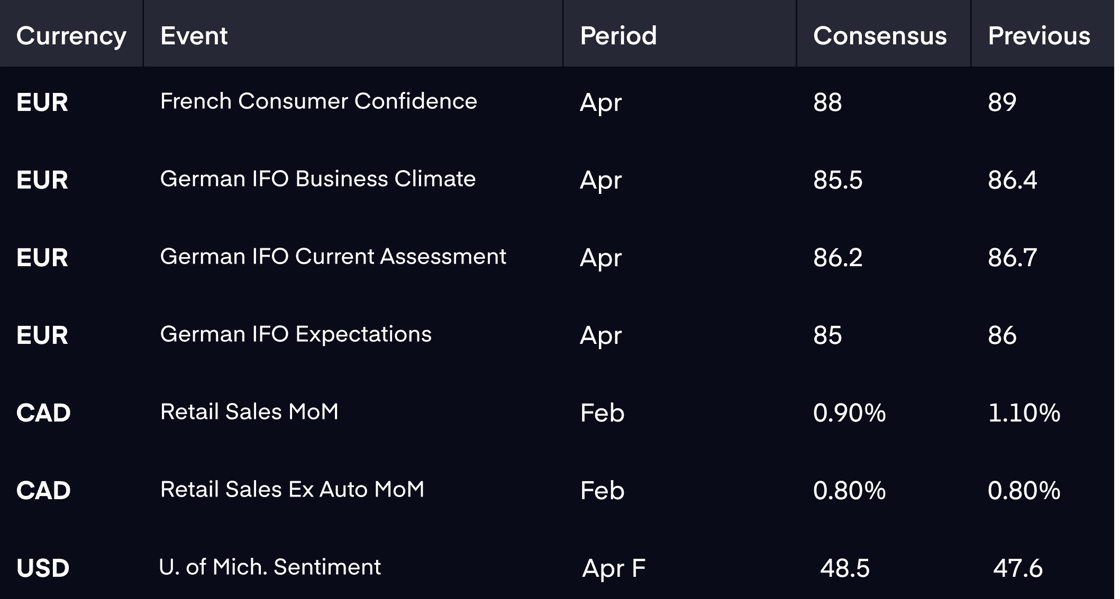The width and height of the screenshot is (1120, 599).
Task: Open German IFO Business Climate event
Action: 317,178
